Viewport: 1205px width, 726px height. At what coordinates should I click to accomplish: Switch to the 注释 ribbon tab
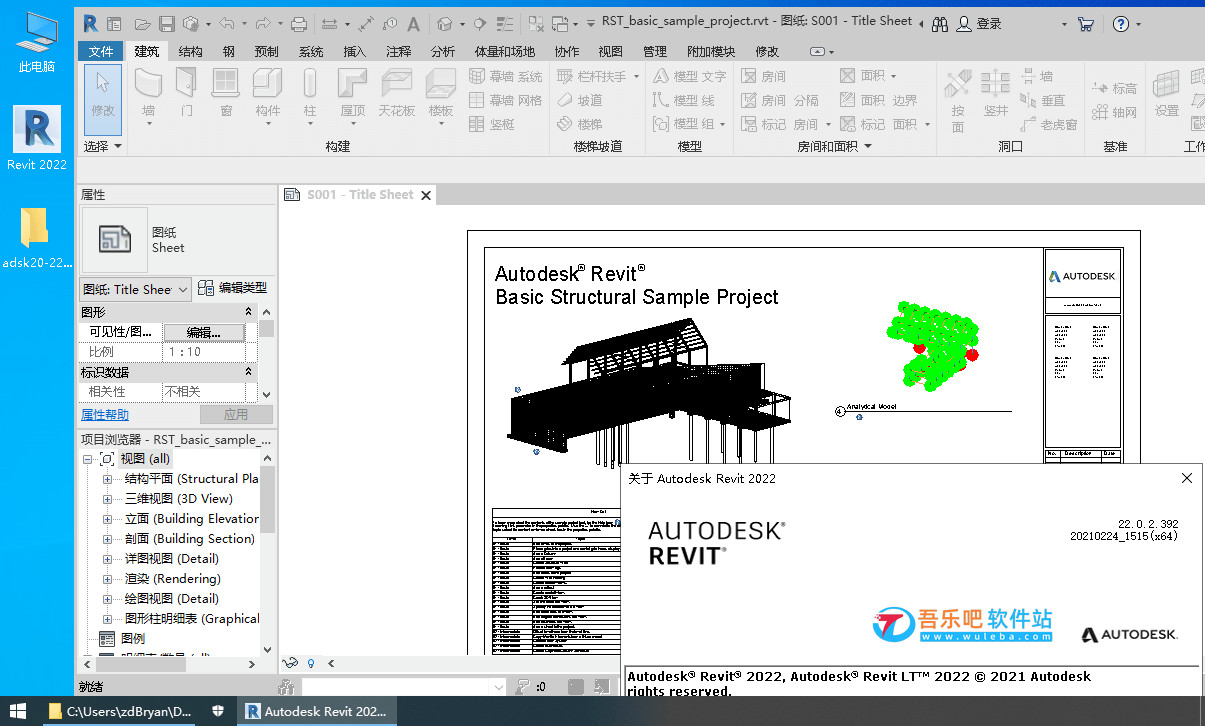click(x=398, y=51)
